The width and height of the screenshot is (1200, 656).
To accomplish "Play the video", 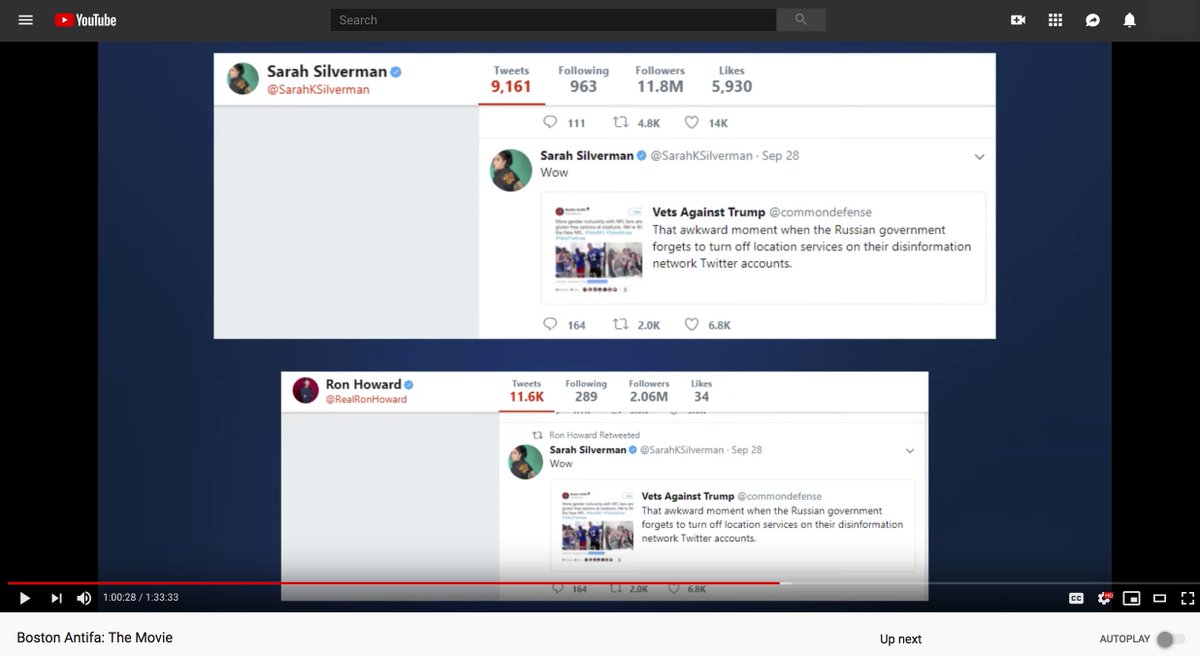I will (25, 598).
